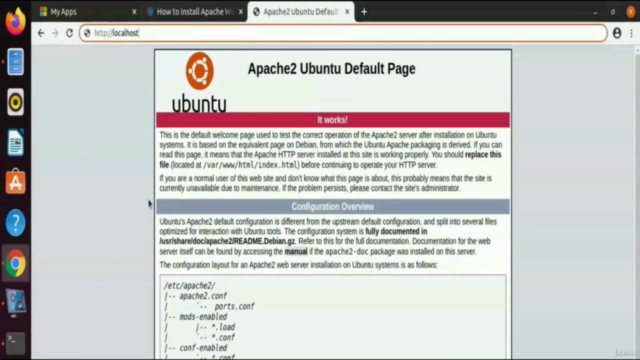Close the How to Install Apache tab
640x360 pixels.
[x=241, y=12]
